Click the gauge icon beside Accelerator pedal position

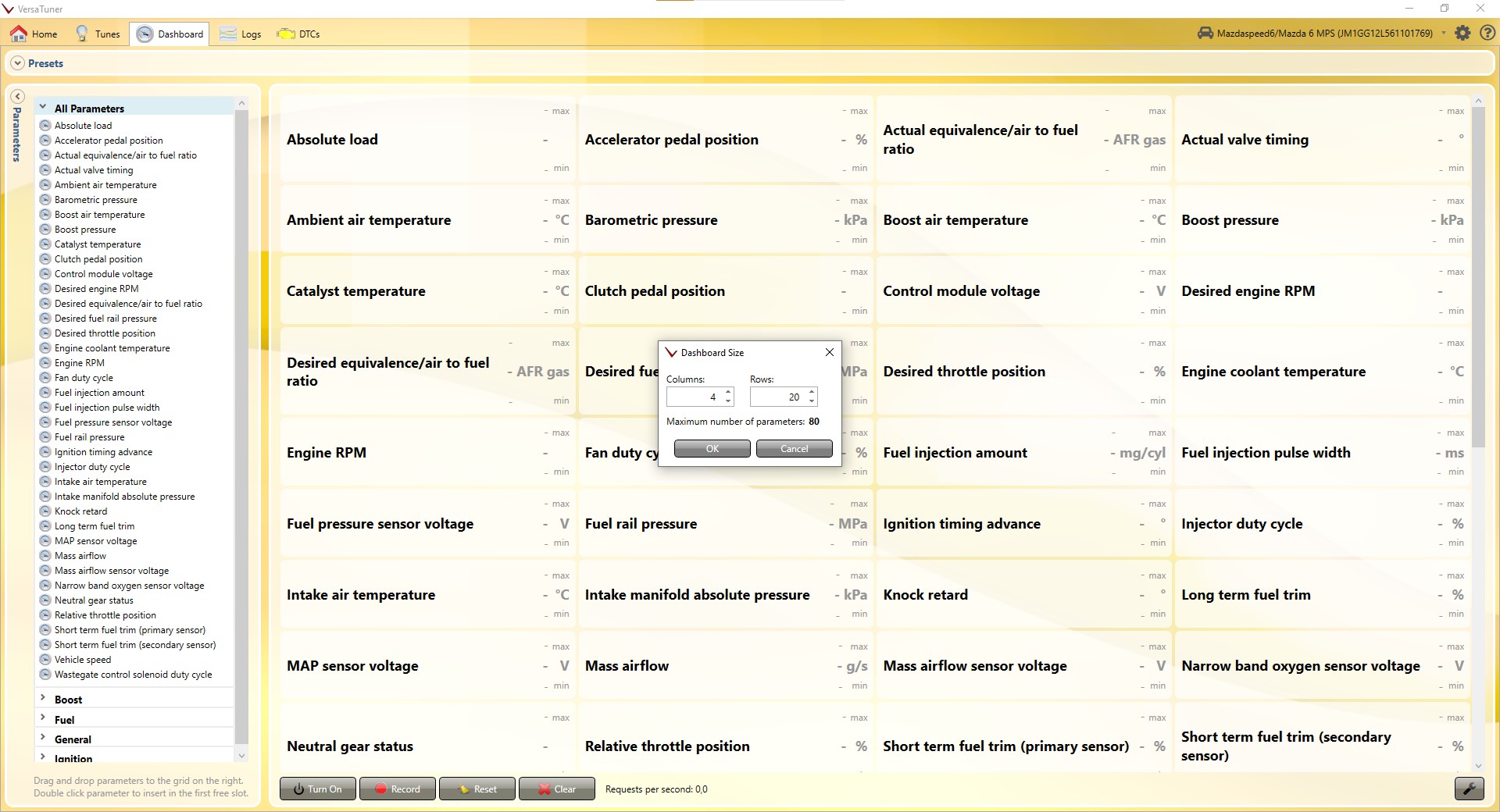point(45,140)
